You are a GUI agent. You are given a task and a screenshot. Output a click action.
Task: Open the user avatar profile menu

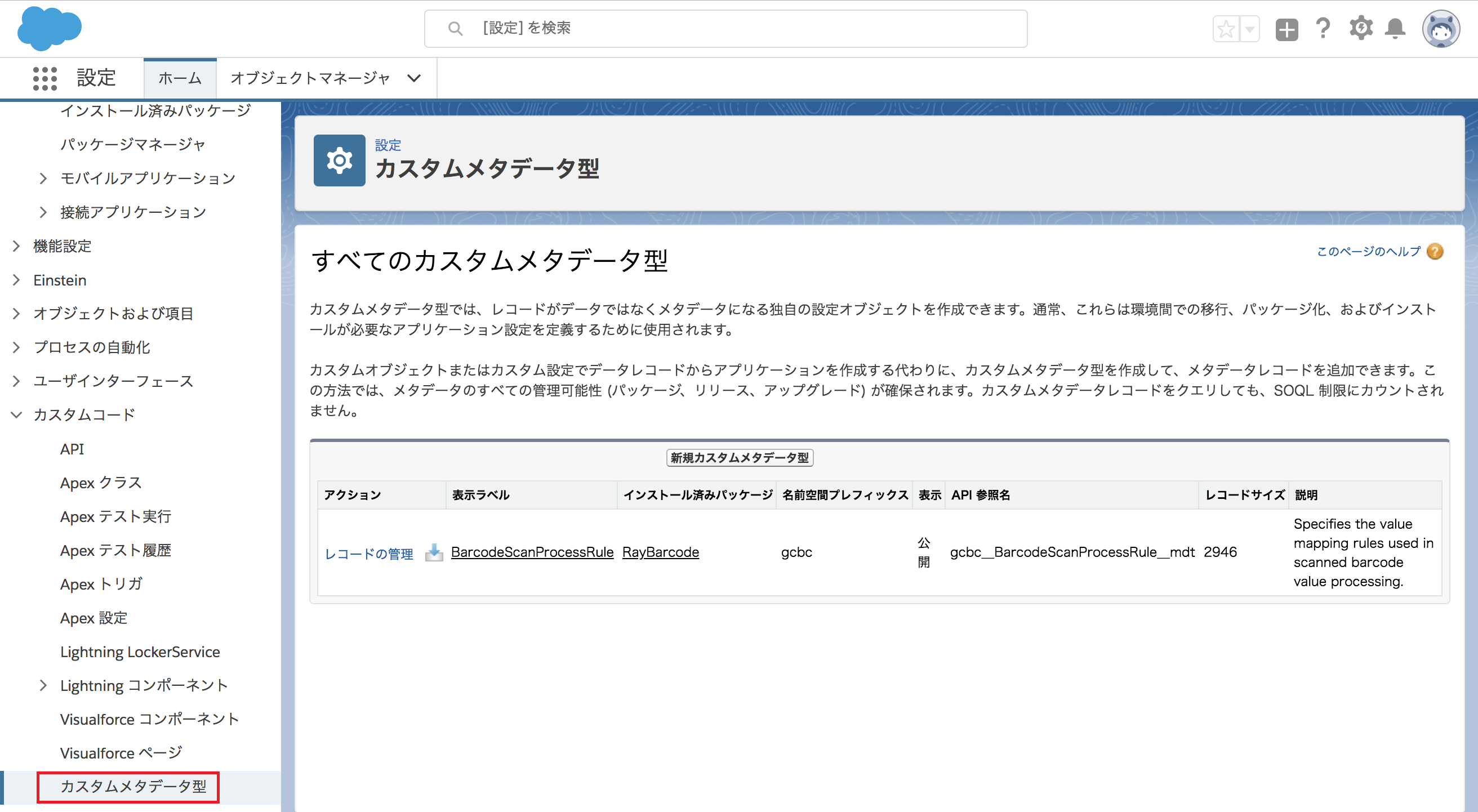tap(1441, 29)
